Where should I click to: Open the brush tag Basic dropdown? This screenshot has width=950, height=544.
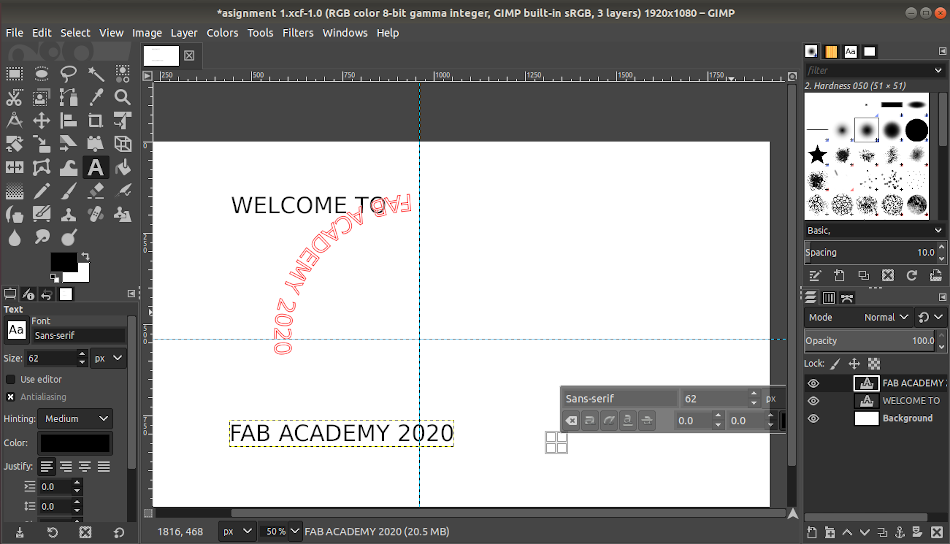coord(874,231)
